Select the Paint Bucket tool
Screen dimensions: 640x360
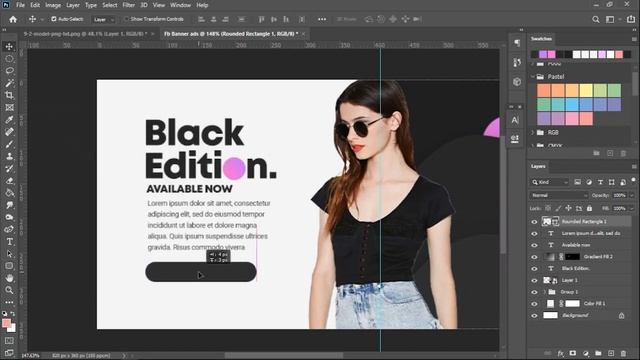pyautogui.click(x=9, y=193)
